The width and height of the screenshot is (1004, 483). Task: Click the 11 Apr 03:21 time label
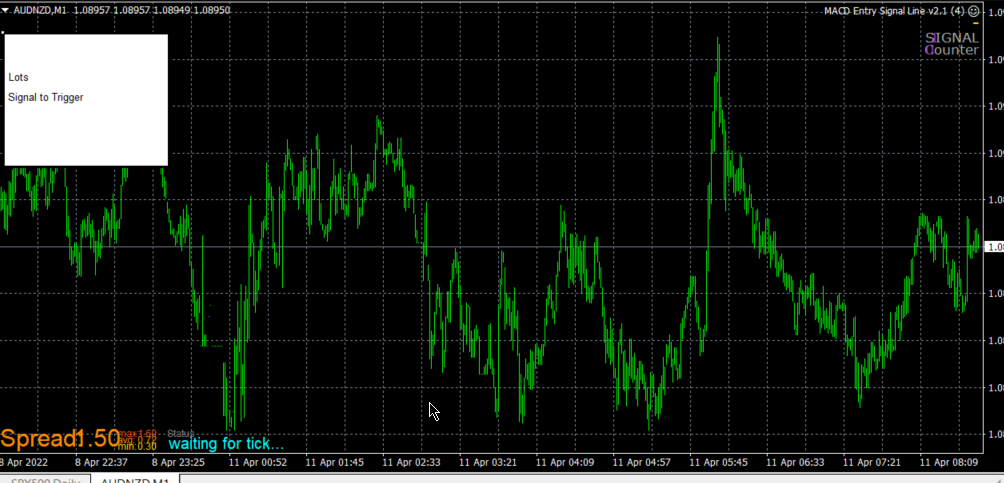point(488,462)
